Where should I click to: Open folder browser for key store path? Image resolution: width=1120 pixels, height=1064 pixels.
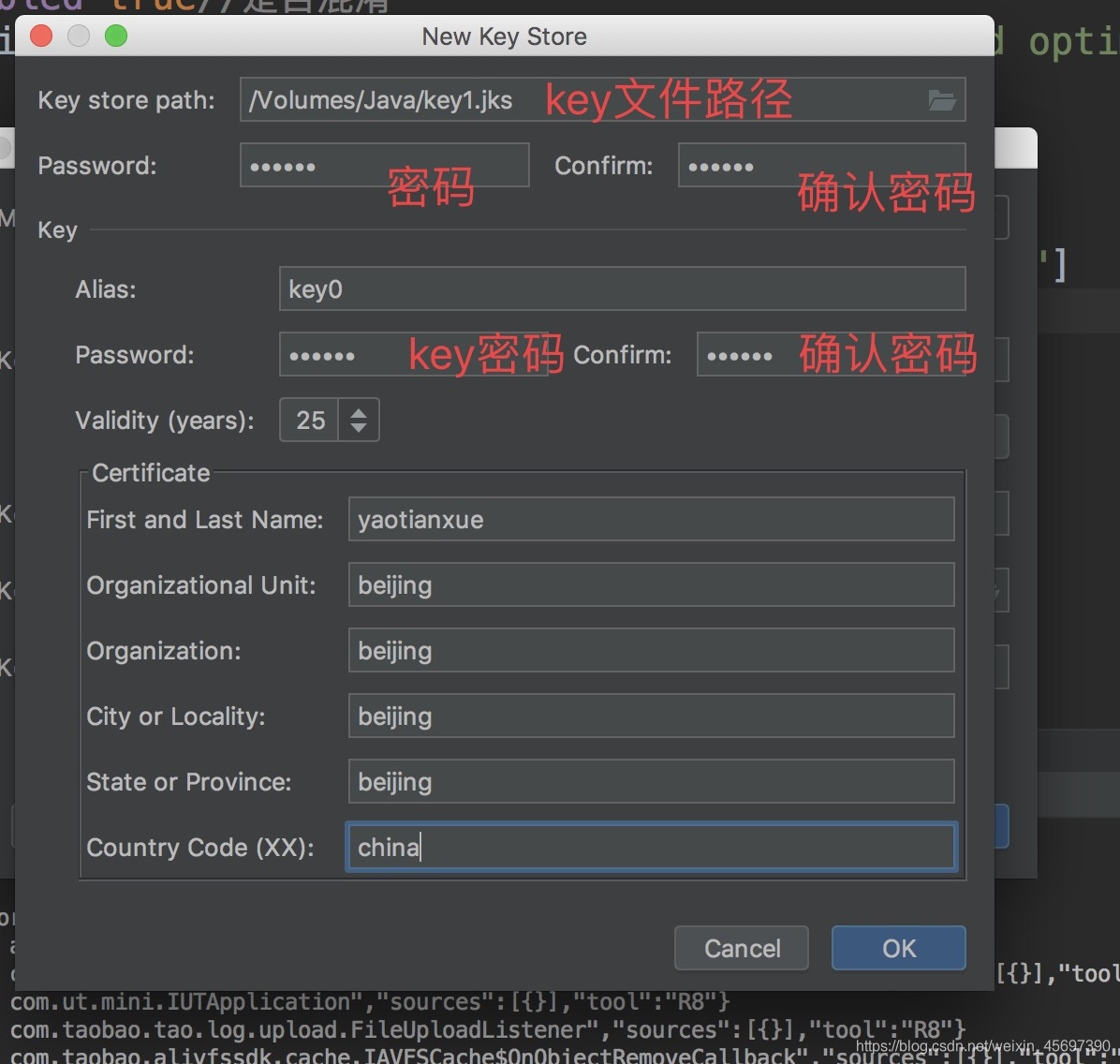(941, 100)
